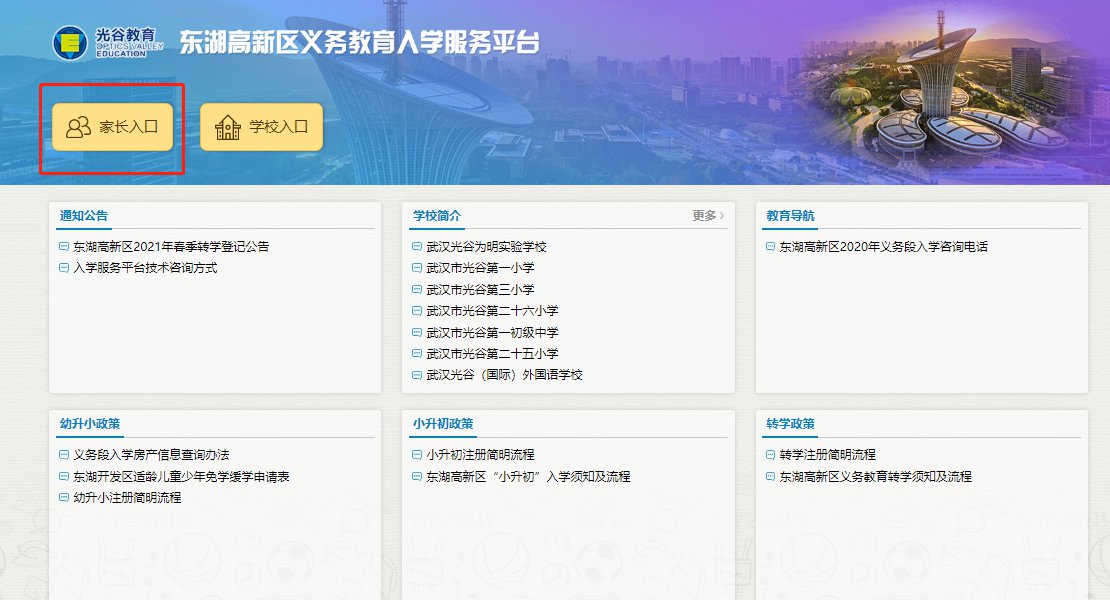Click bullet icon beside 武汉市光谷第一小学

417,267
